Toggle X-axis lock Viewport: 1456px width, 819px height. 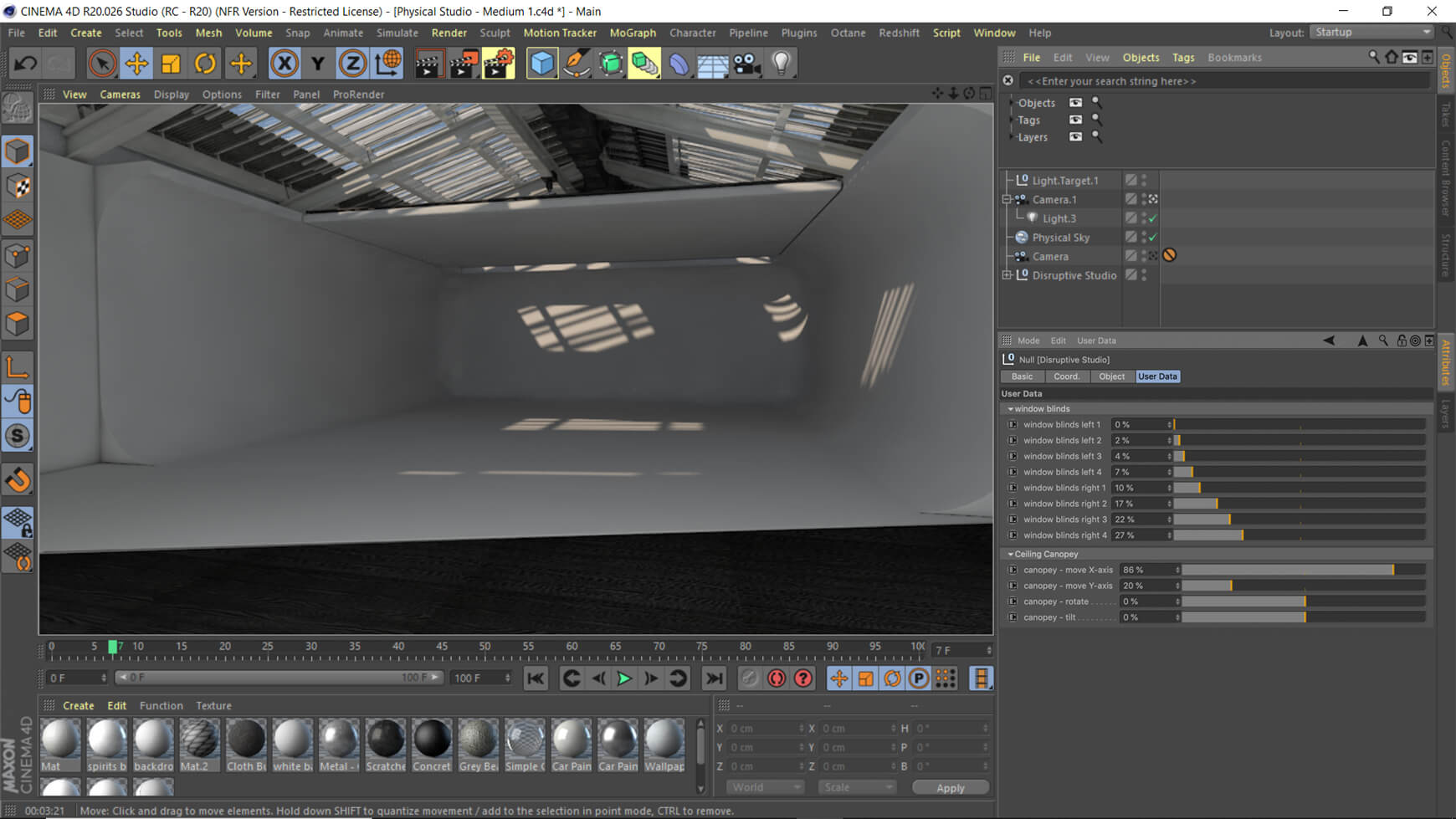285,64
